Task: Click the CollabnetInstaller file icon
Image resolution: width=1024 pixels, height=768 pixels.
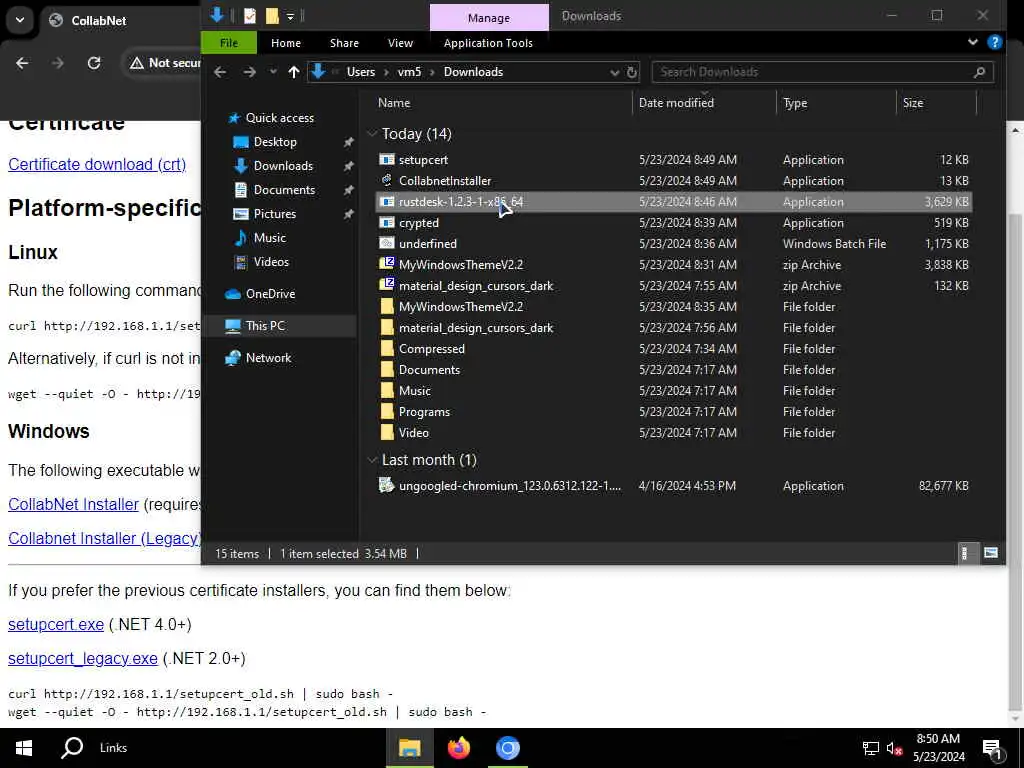Action: pyautogui.click(x=387, y=180)
